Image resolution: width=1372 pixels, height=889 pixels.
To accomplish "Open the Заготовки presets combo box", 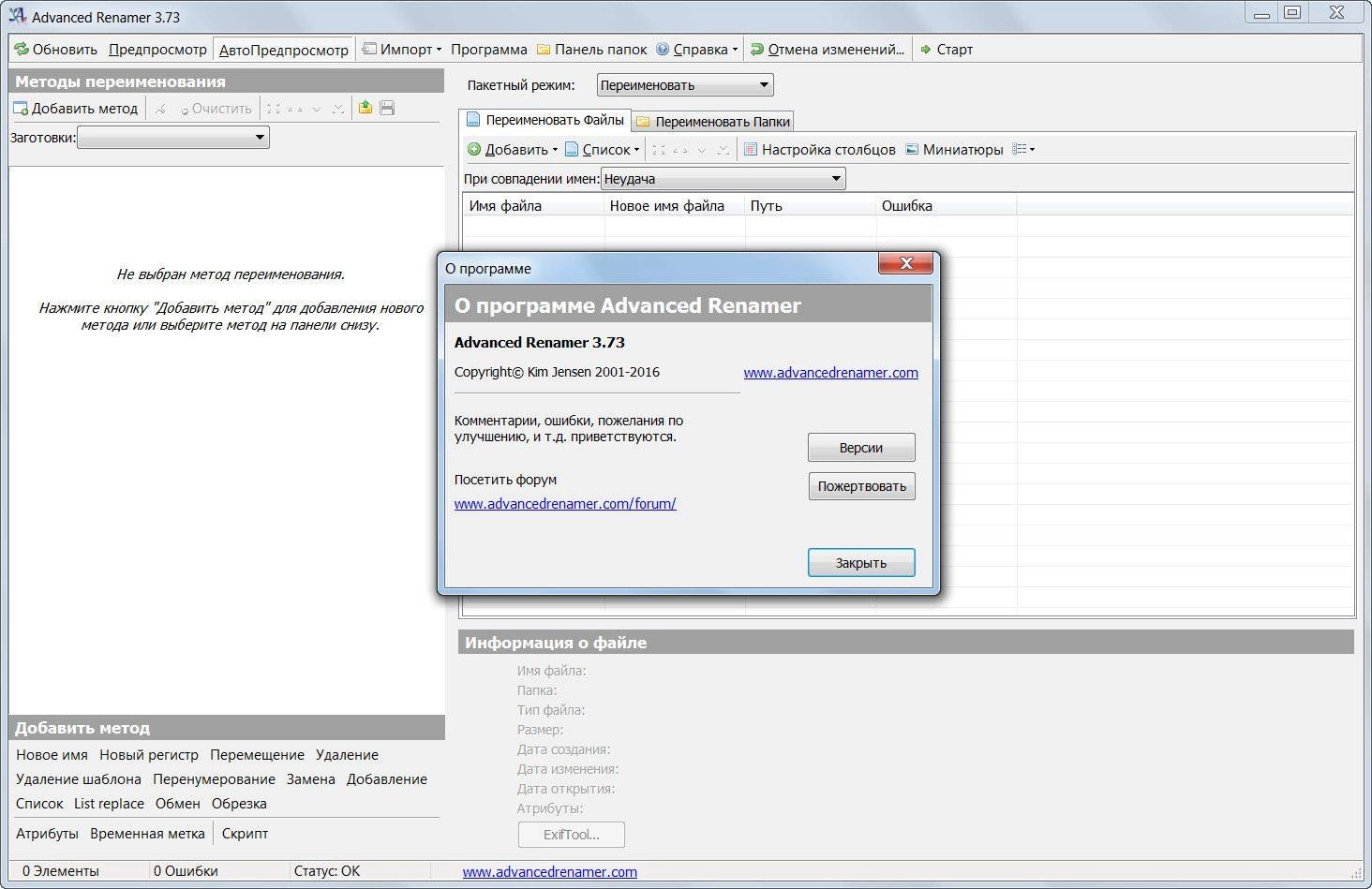I will tap(173, 138).
